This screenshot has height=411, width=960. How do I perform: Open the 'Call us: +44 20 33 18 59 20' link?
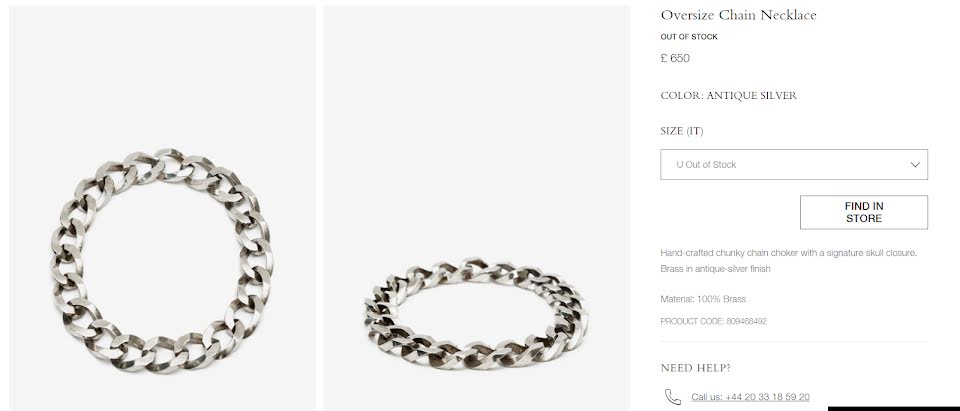tap(750, 397)
